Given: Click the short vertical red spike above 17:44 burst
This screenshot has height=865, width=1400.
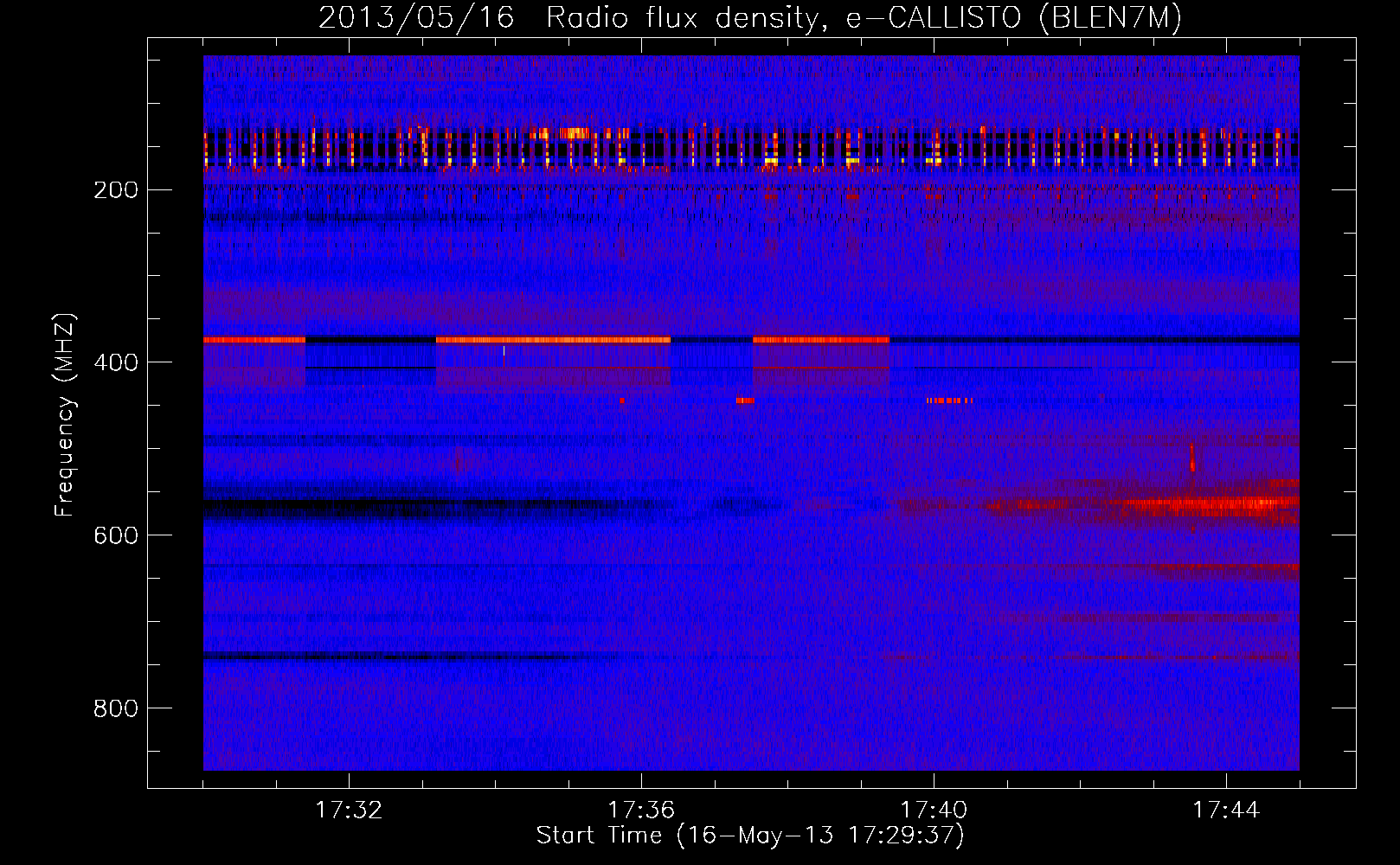Looking at the screenshot, I should point(1192,458).
